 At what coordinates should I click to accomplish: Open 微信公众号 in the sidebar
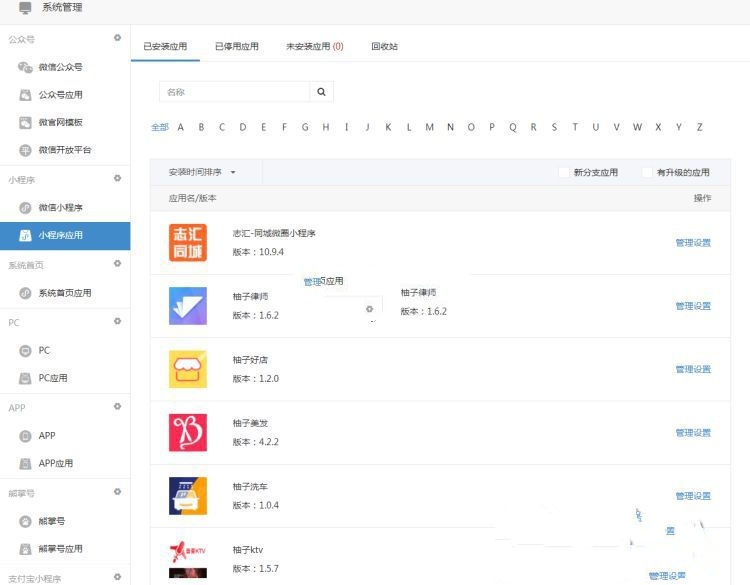coord(60,67)
